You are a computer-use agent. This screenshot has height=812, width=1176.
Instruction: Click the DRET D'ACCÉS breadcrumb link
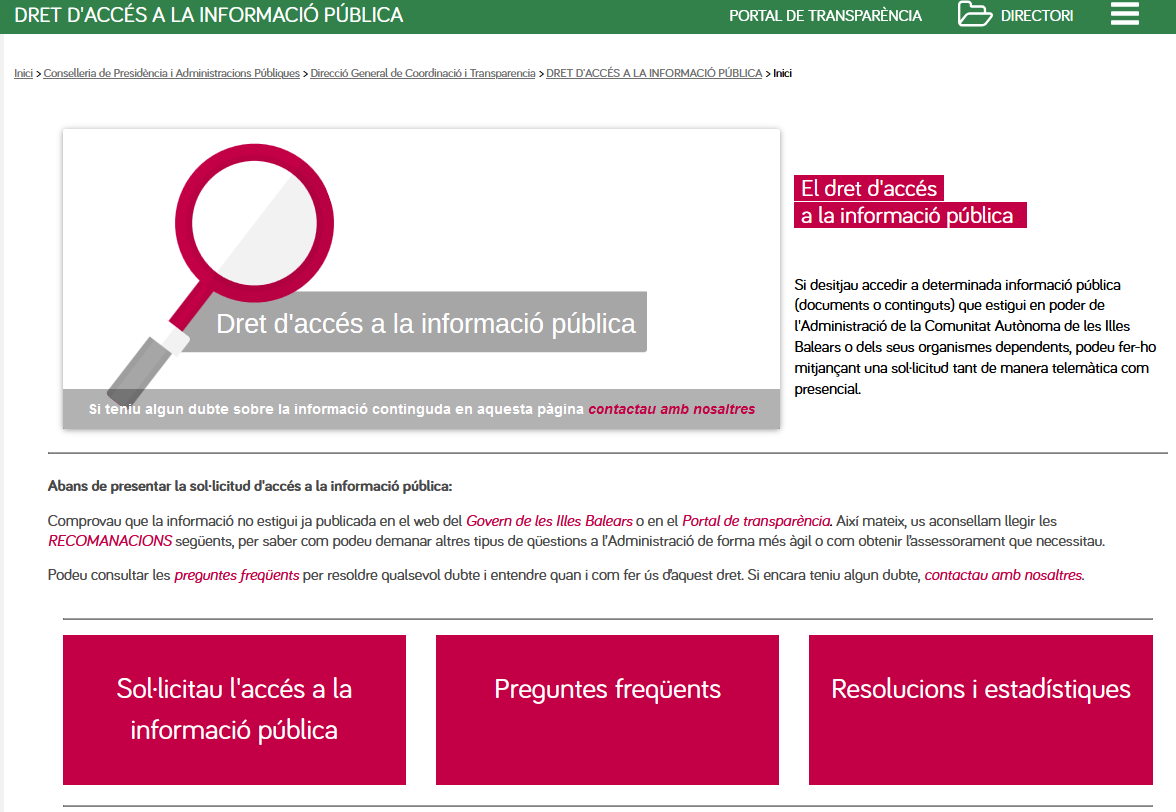654,73
